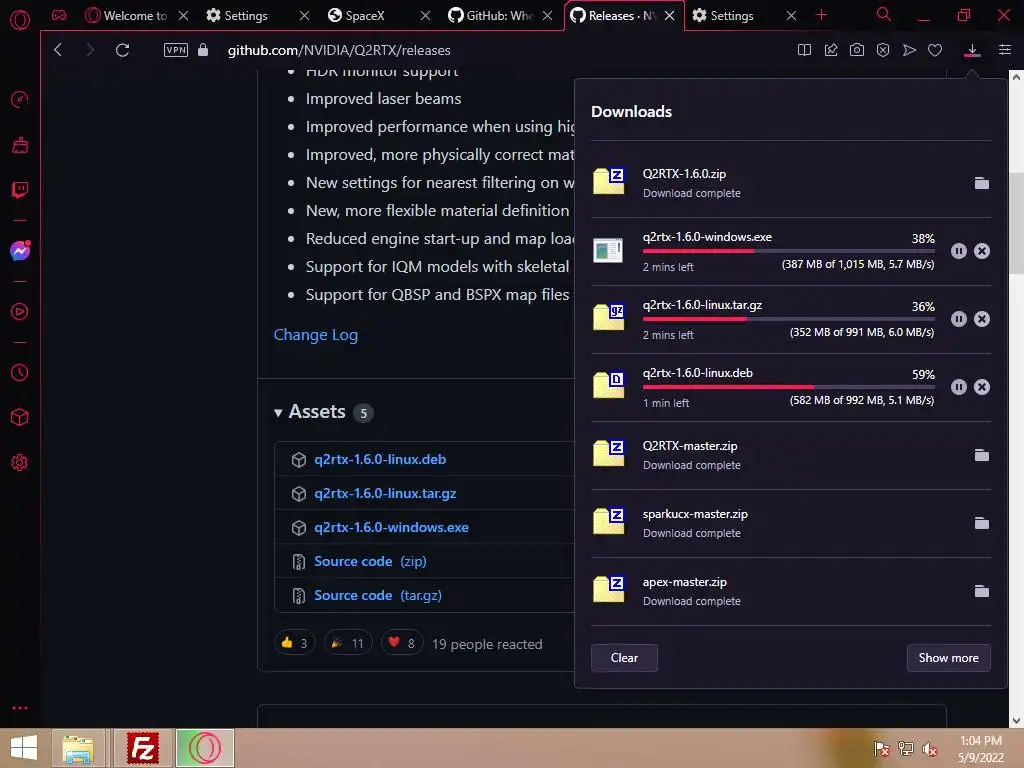The image size is (1024, 768).
Task: Cancel the q2rtx-1.6.0-windows.exe download
Action: (982, 251)
